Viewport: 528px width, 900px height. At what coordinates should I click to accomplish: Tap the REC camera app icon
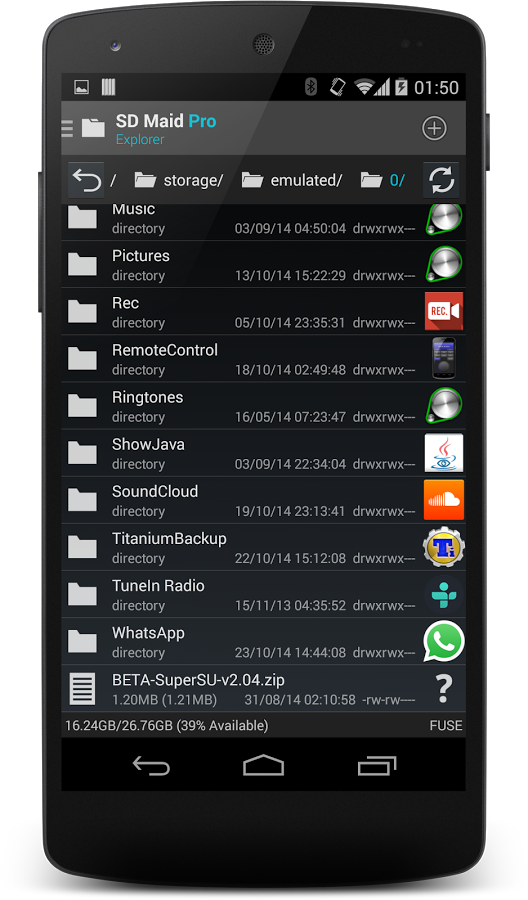[444, 311]
